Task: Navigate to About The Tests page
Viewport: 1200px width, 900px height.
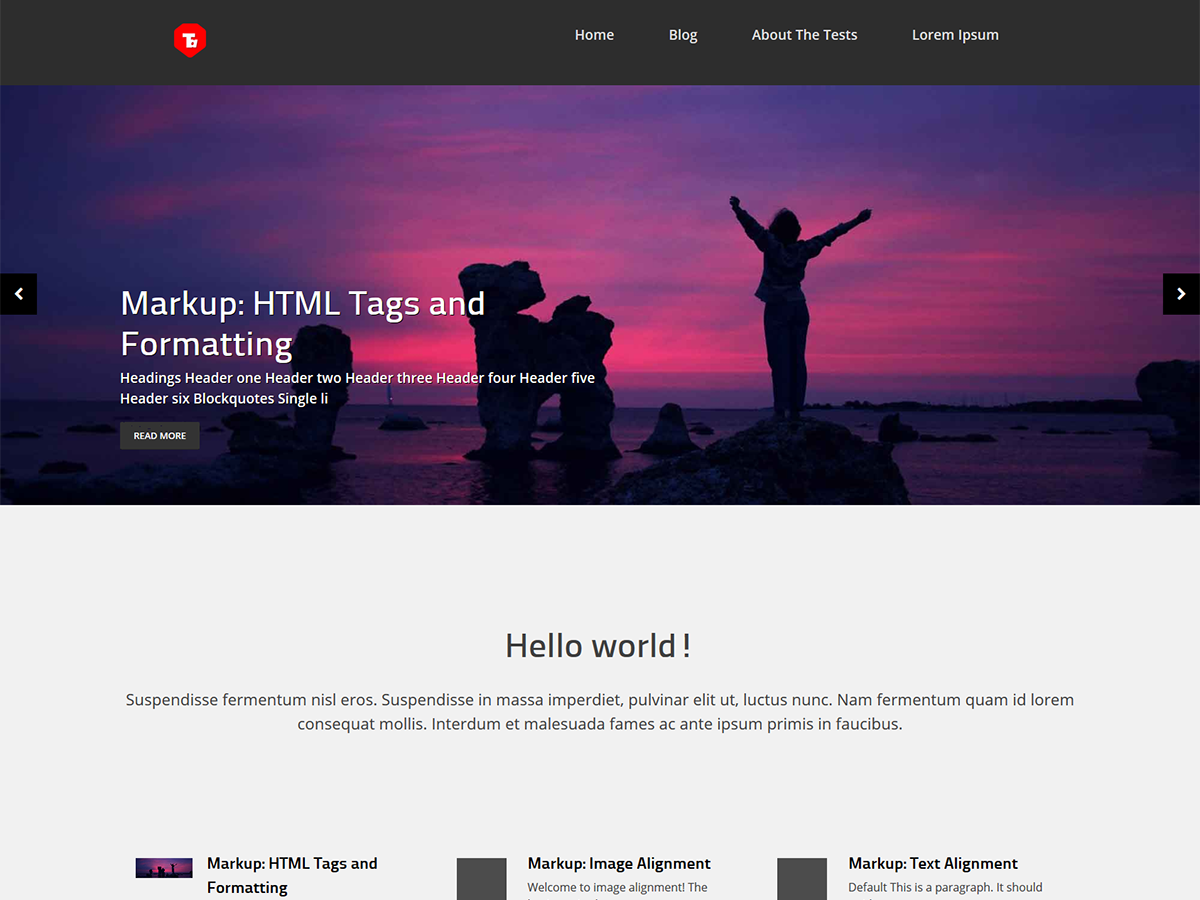Action: click(804, 35)
